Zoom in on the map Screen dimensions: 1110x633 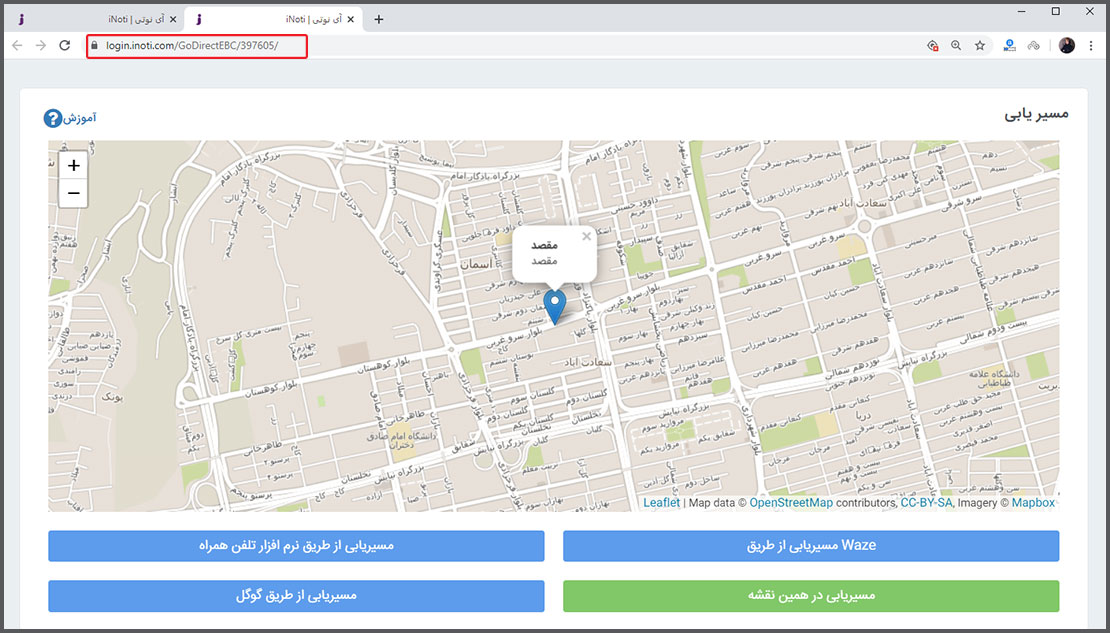click(74, 166)
